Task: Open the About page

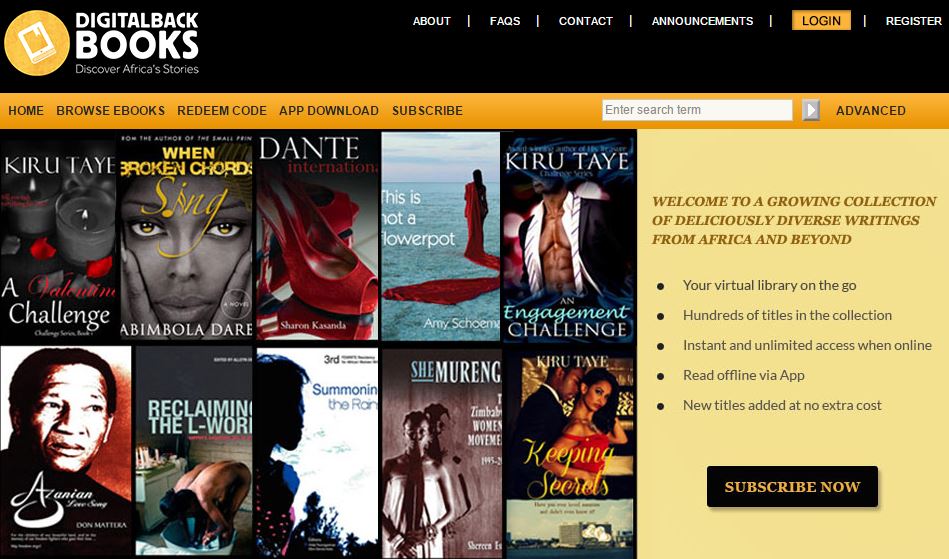Action: click(x=432, y=21)
